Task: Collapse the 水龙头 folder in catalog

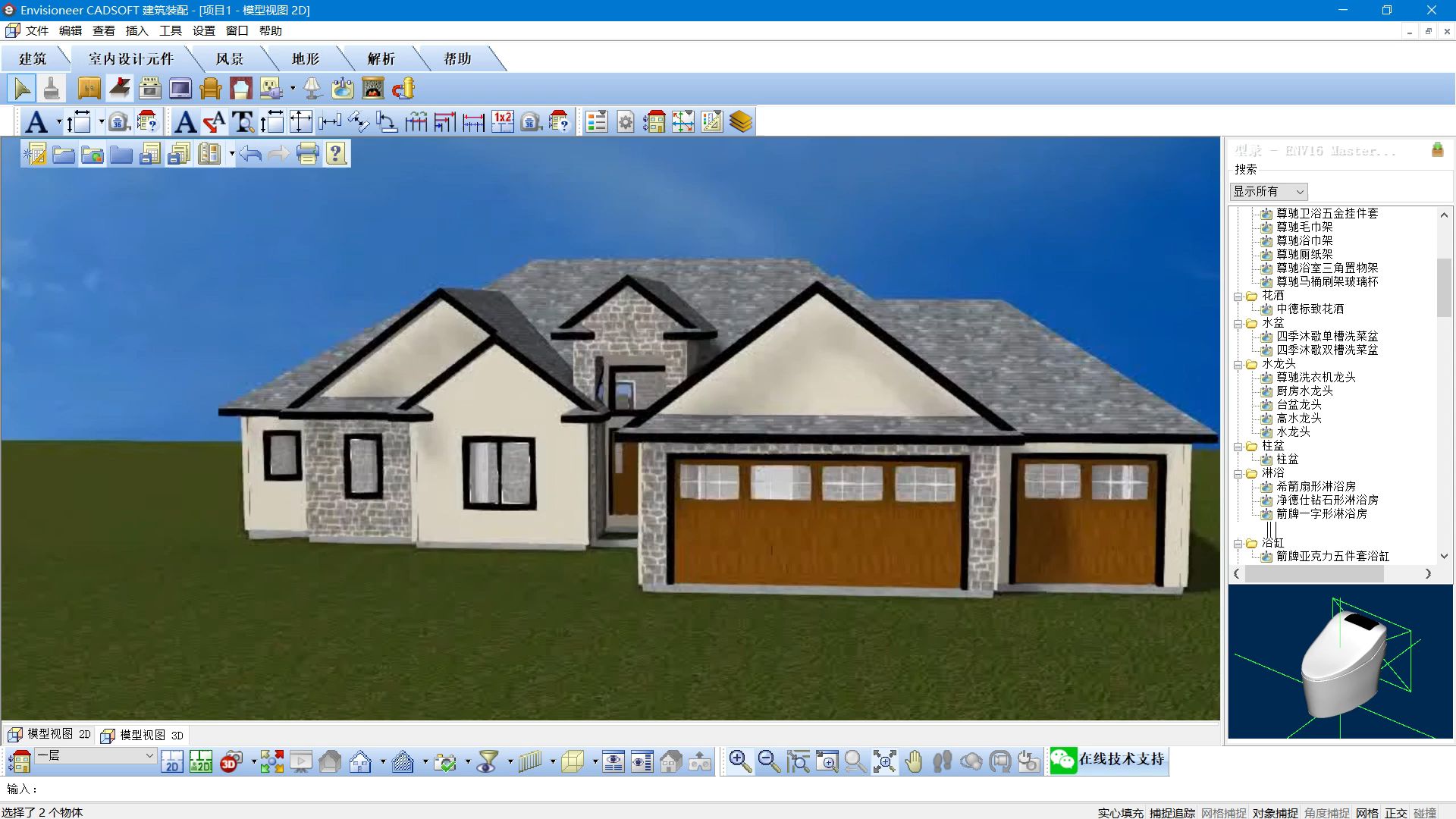Action: (1238, 365)
